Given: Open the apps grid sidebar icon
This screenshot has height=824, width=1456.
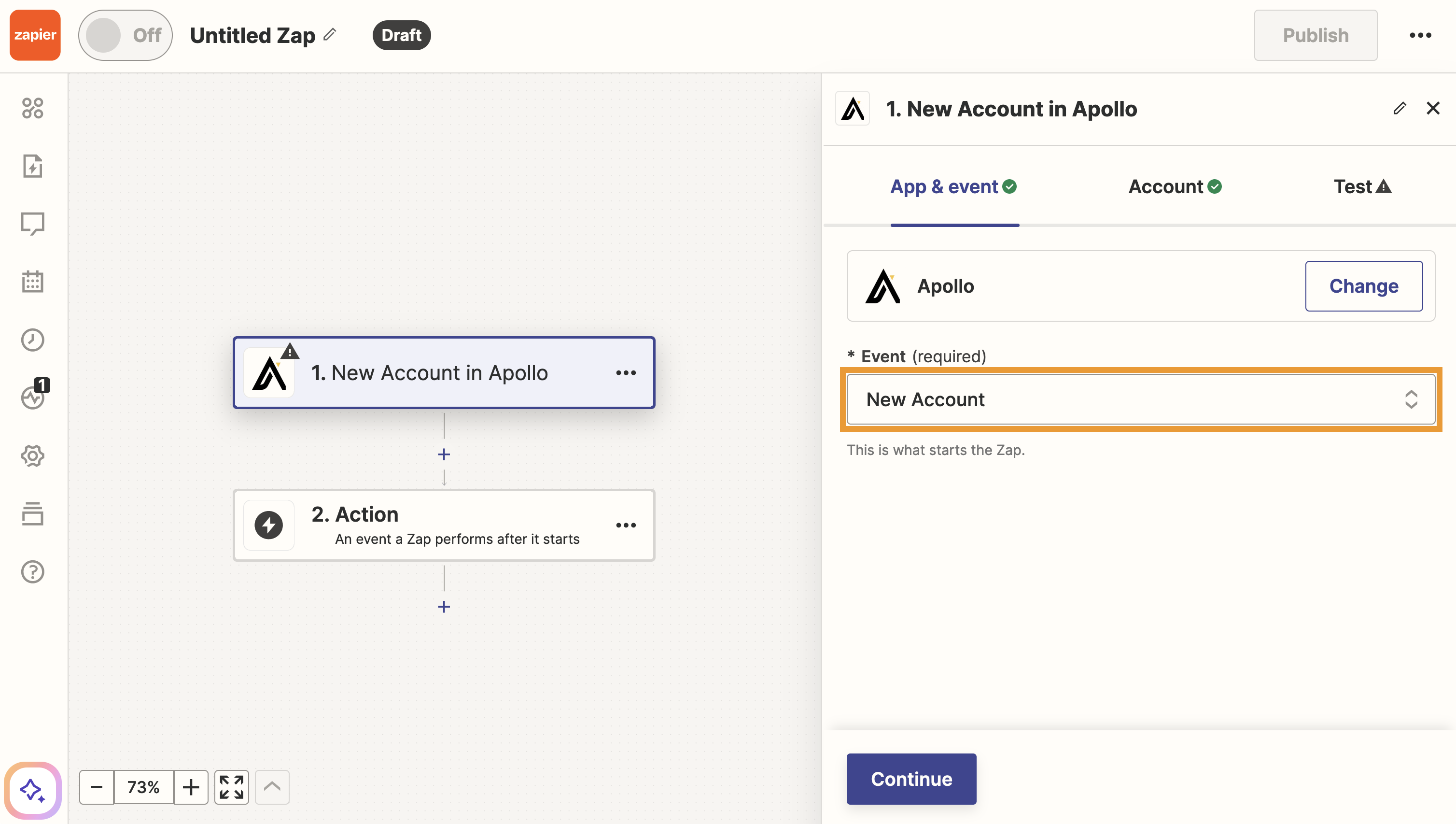Looking at the screenshot, I should (32, 108).
